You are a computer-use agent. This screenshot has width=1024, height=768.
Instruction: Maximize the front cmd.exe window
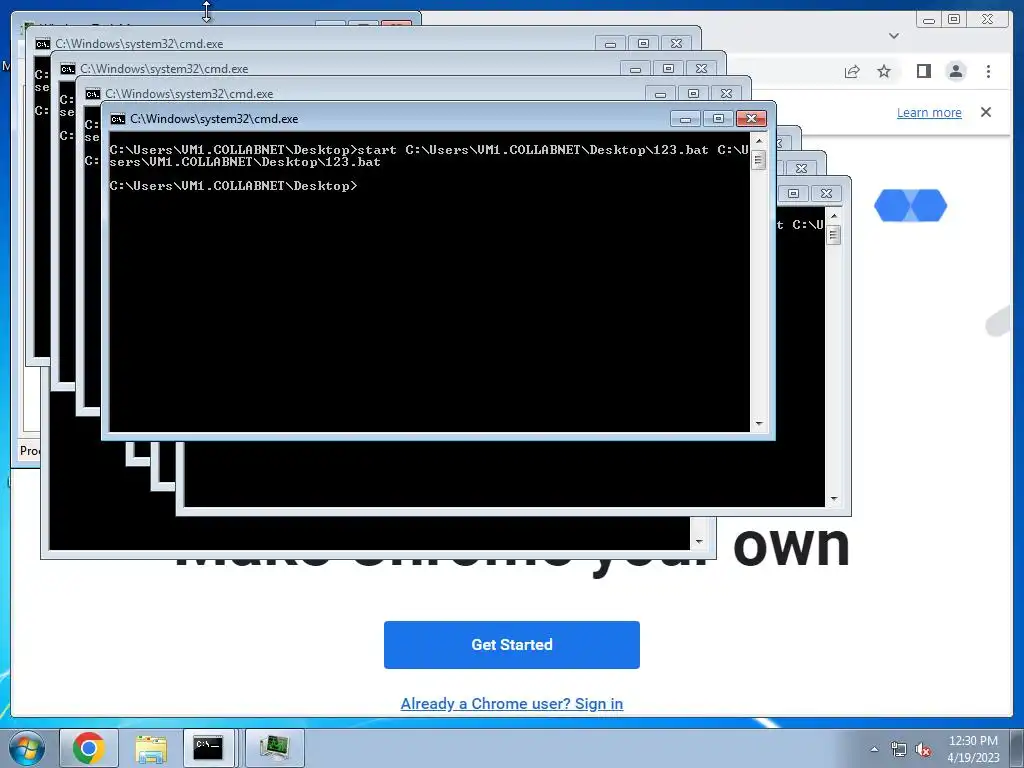[x=718, y=118]
